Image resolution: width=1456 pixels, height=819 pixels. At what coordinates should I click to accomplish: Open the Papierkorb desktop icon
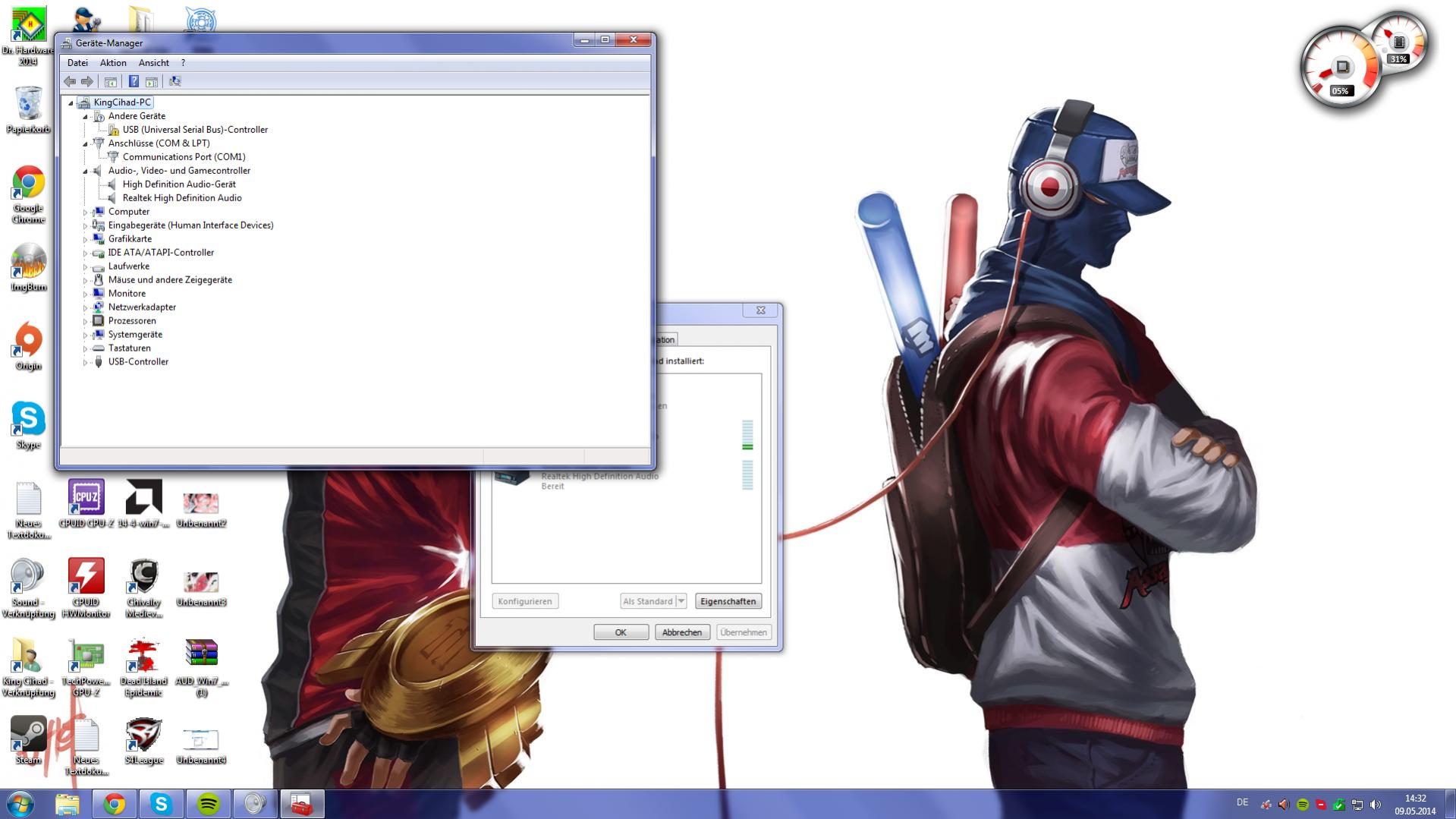[x=28, y=110]
